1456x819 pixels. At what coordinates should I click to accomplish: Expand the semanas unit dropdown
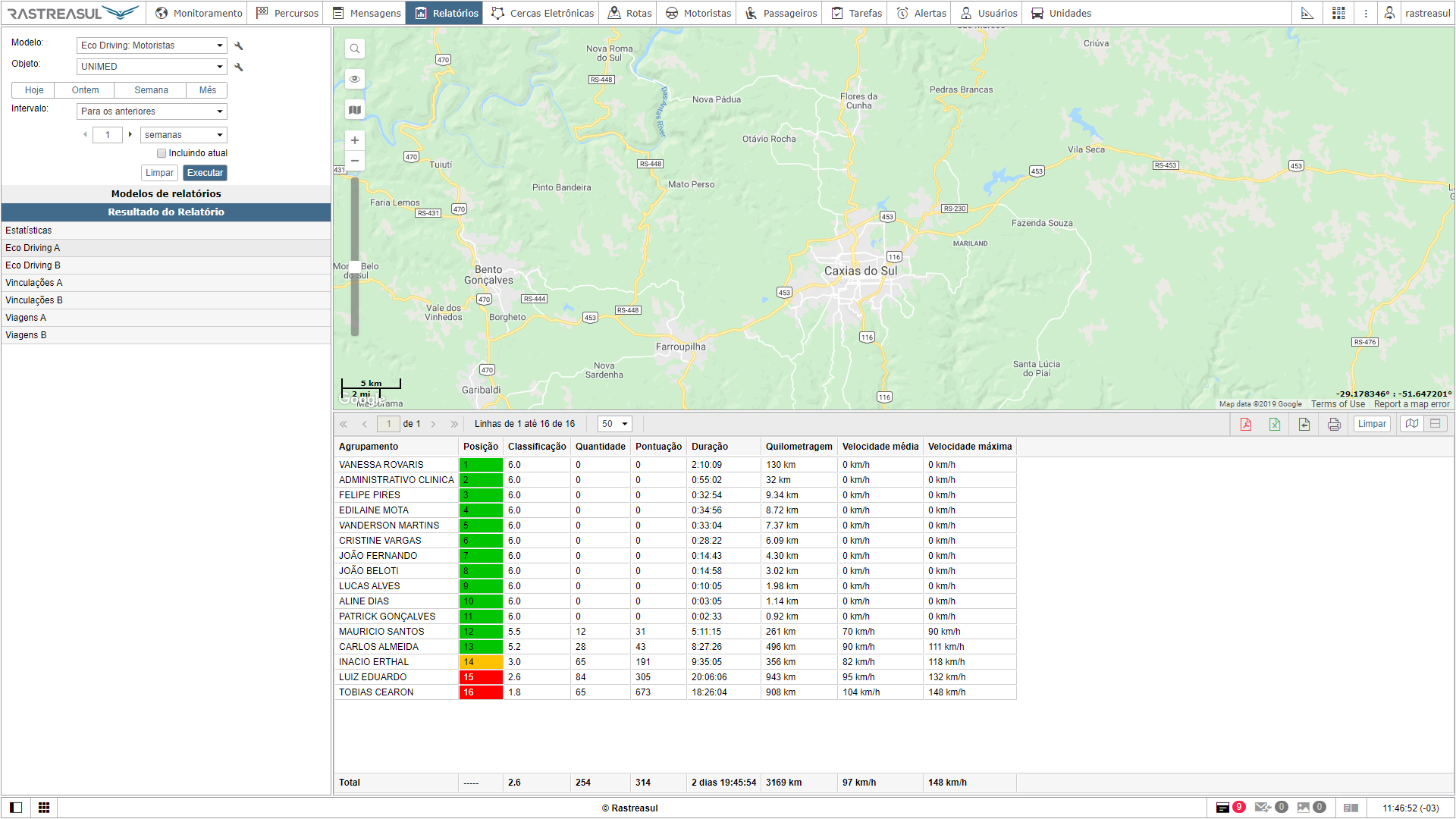coord(184,135)
